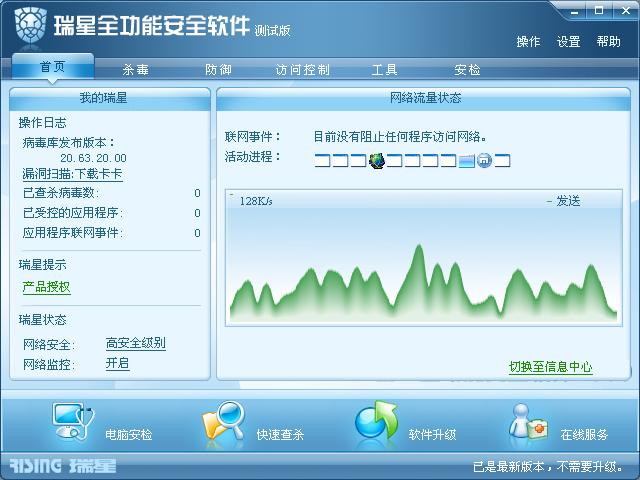Open the 产品授权 product license link

point(47,287)
